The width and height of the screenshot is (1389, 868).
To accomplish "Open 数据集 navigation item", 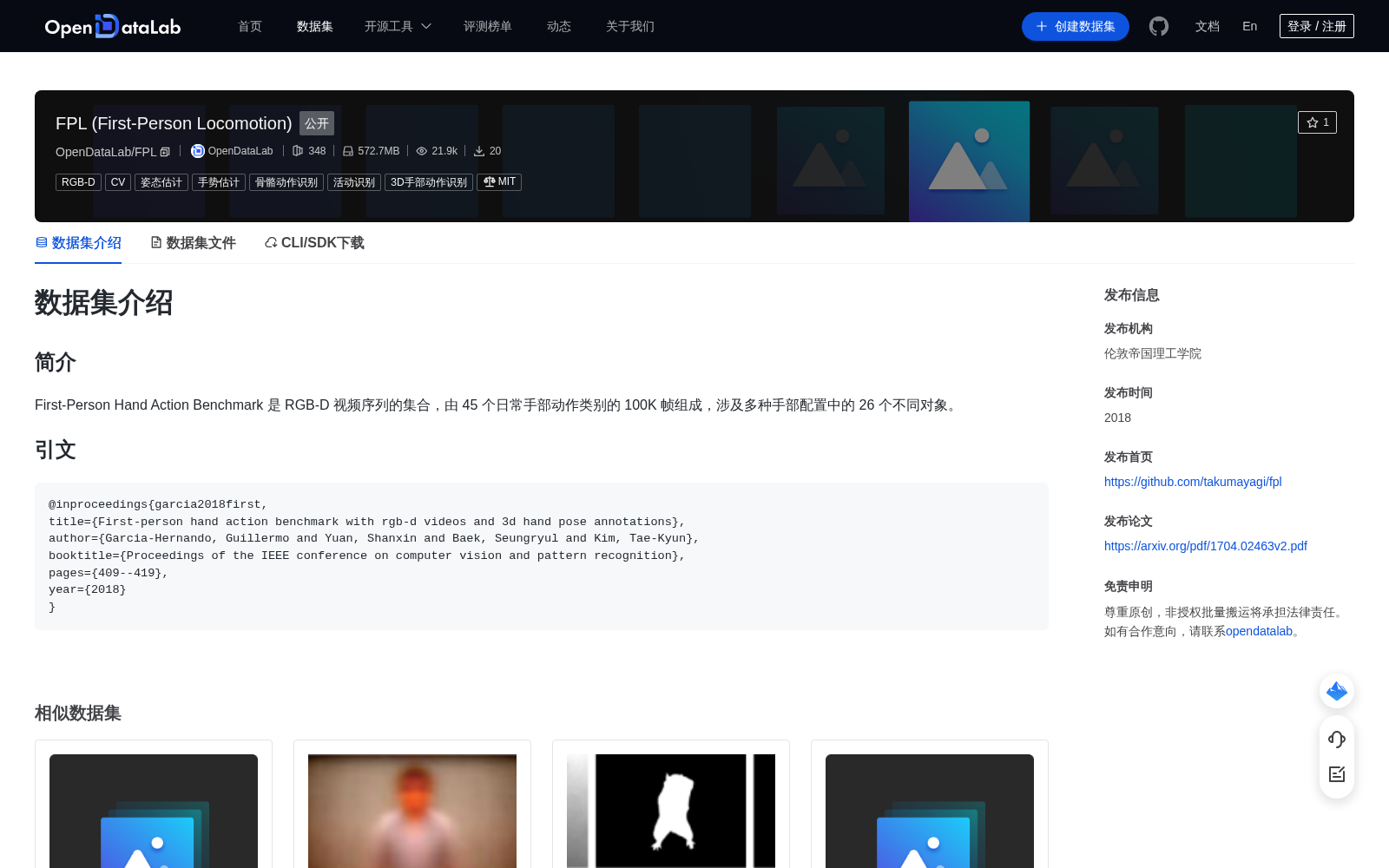I will [315, 26].
